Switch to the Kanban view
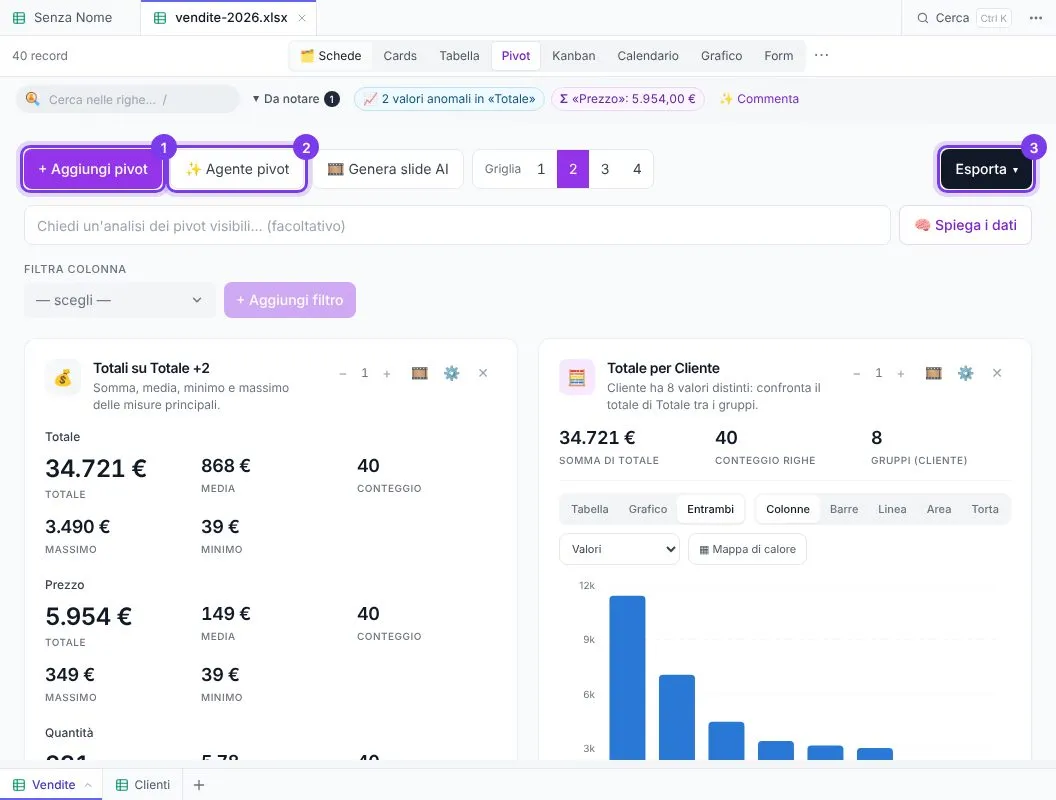This screenshot has height=800, width=1056. pyautogui.click(x=574, y=56)
